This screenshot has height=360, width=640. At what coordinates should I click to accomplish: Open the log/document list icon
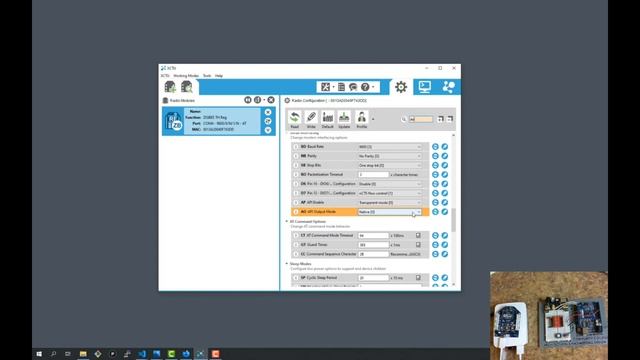point(341,87)
